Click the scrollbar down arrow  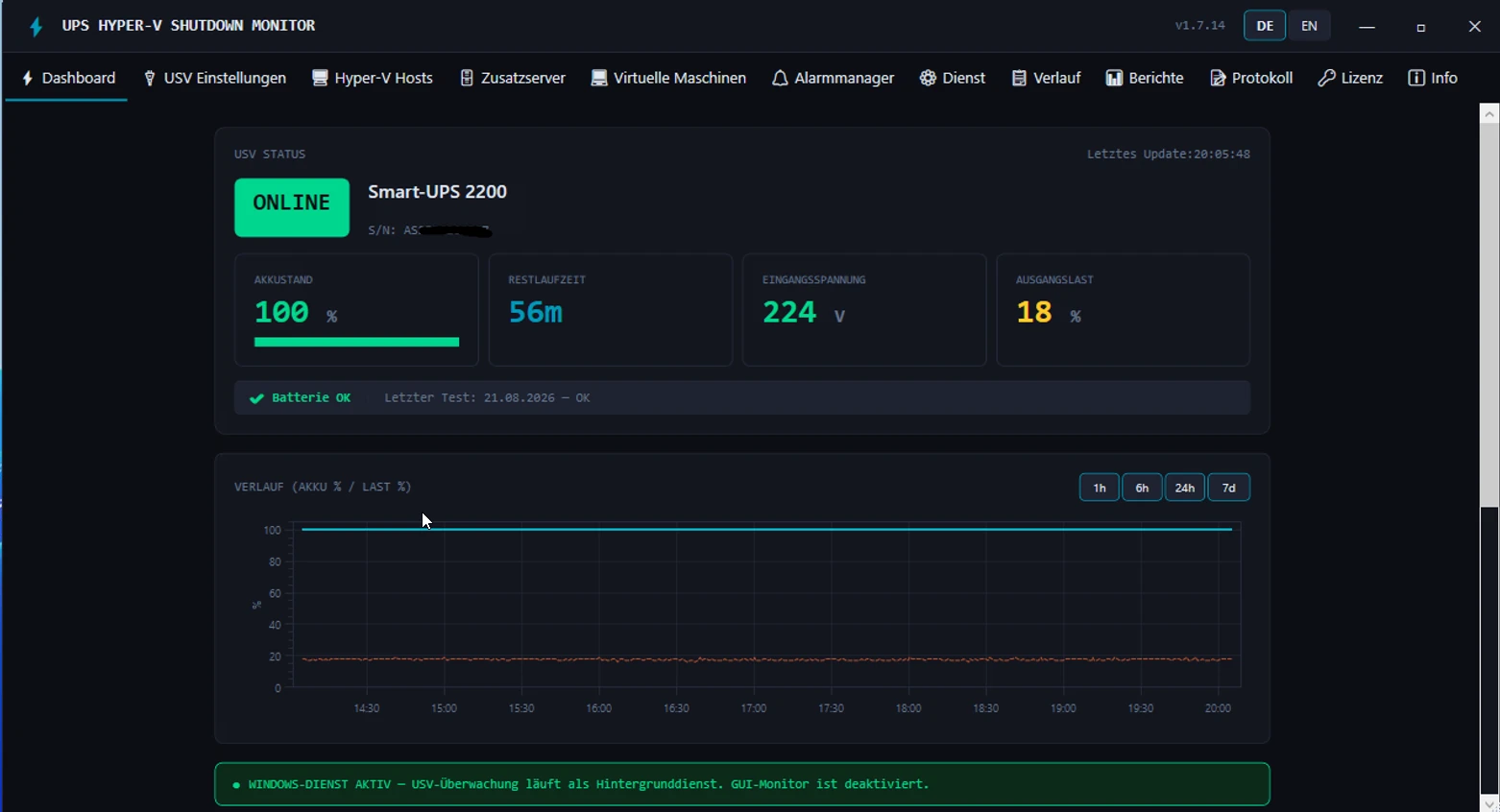1489,803
